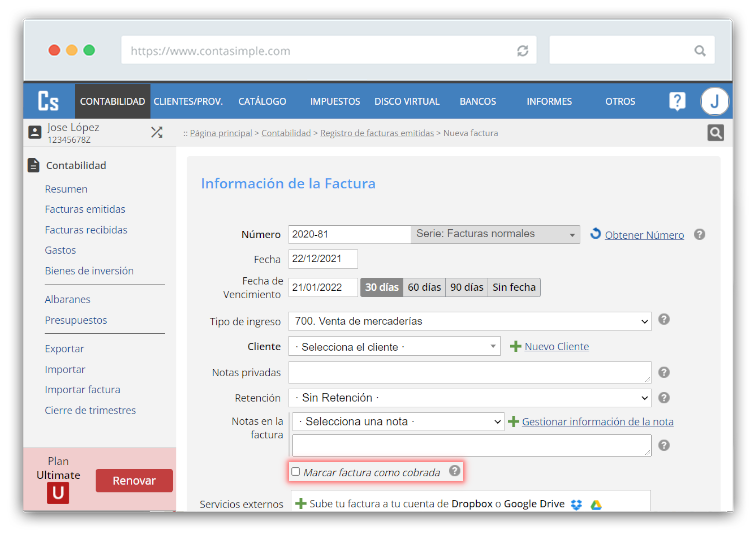Click the browser reload icon in address bar
750x535 pixels.
pyautogui.click(x=522, y=50)
